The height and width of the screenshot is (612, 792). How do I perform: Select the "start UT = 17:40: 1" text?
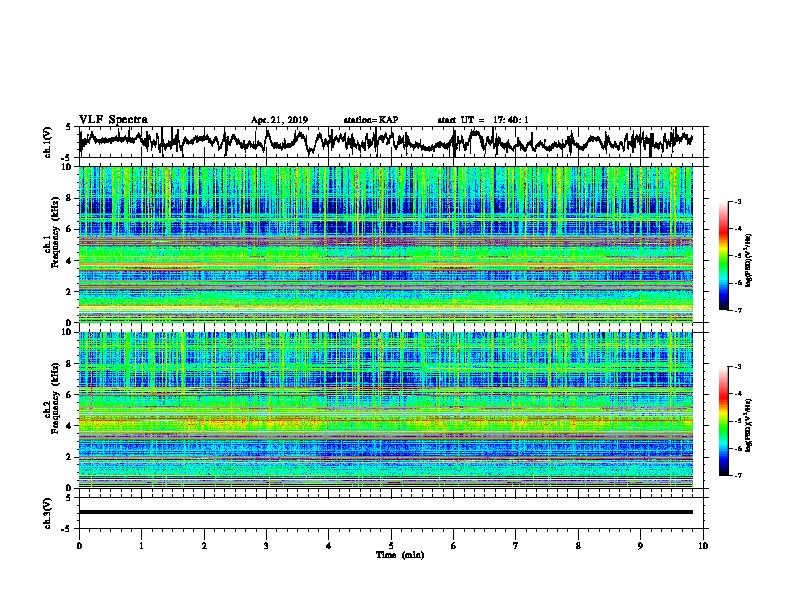(483, 120)
